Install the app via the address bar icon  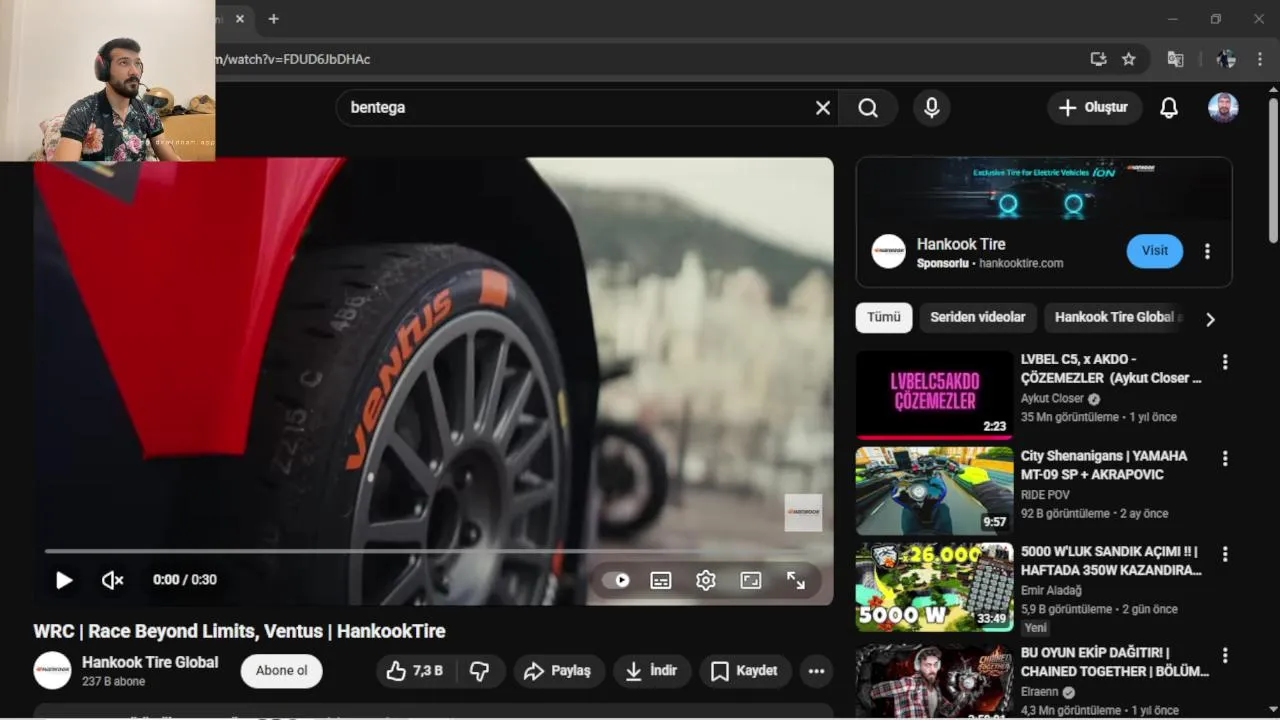point(1098,59)
